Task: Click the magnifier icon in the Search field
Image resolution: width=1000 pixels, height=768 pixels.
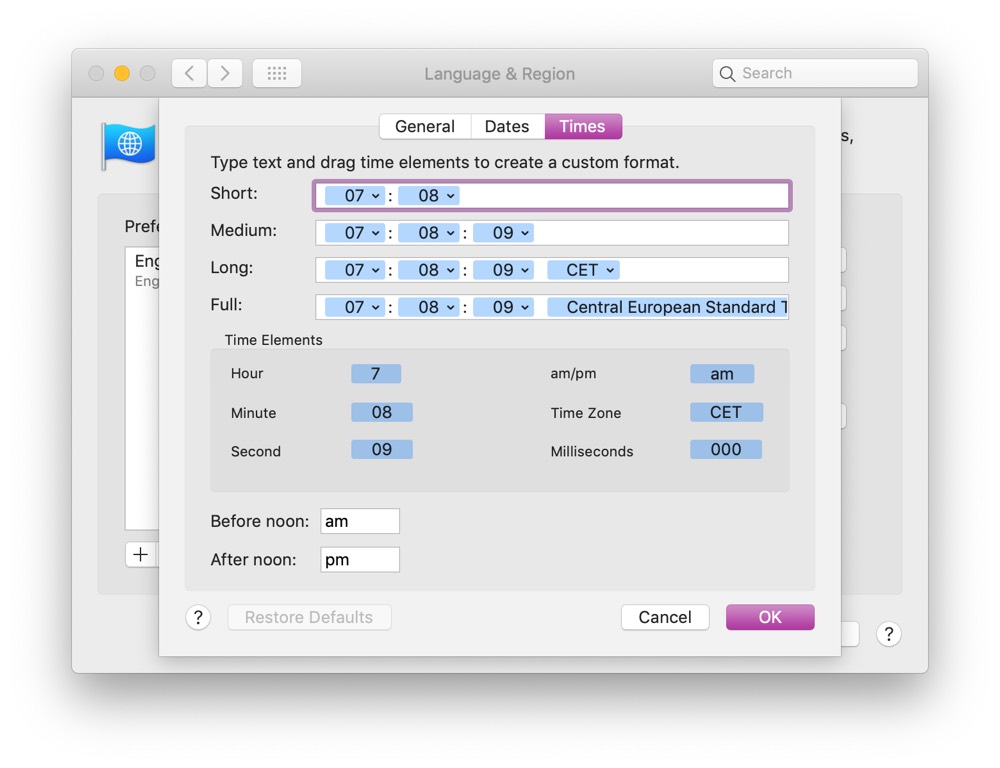Action: (727, 73)
